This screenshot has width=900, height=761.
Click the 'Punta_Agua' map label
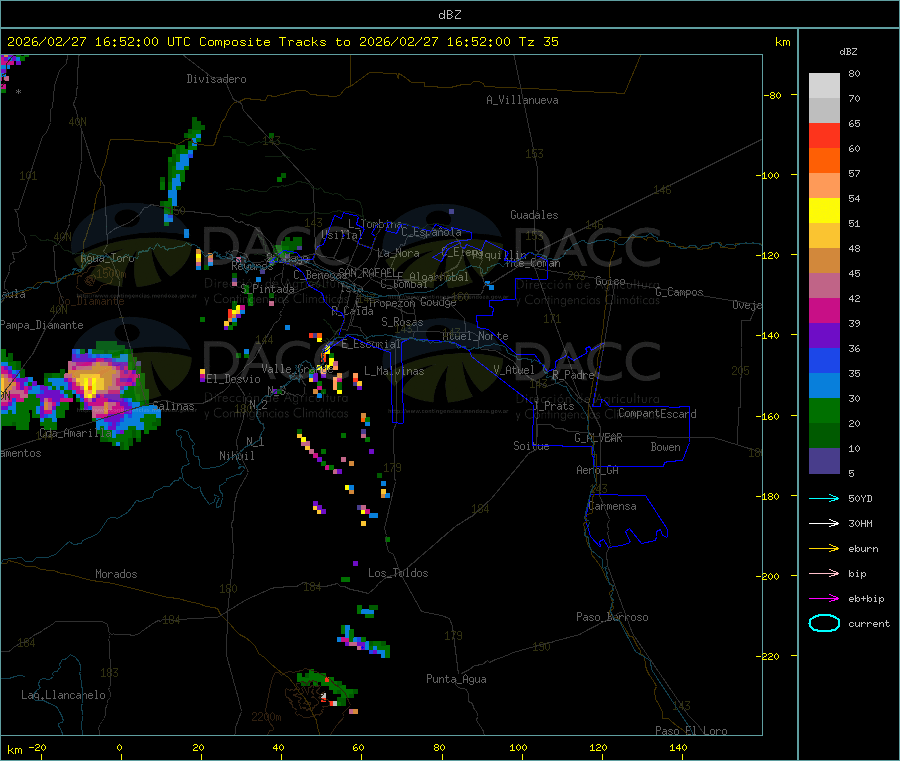(x=456, y=679)
